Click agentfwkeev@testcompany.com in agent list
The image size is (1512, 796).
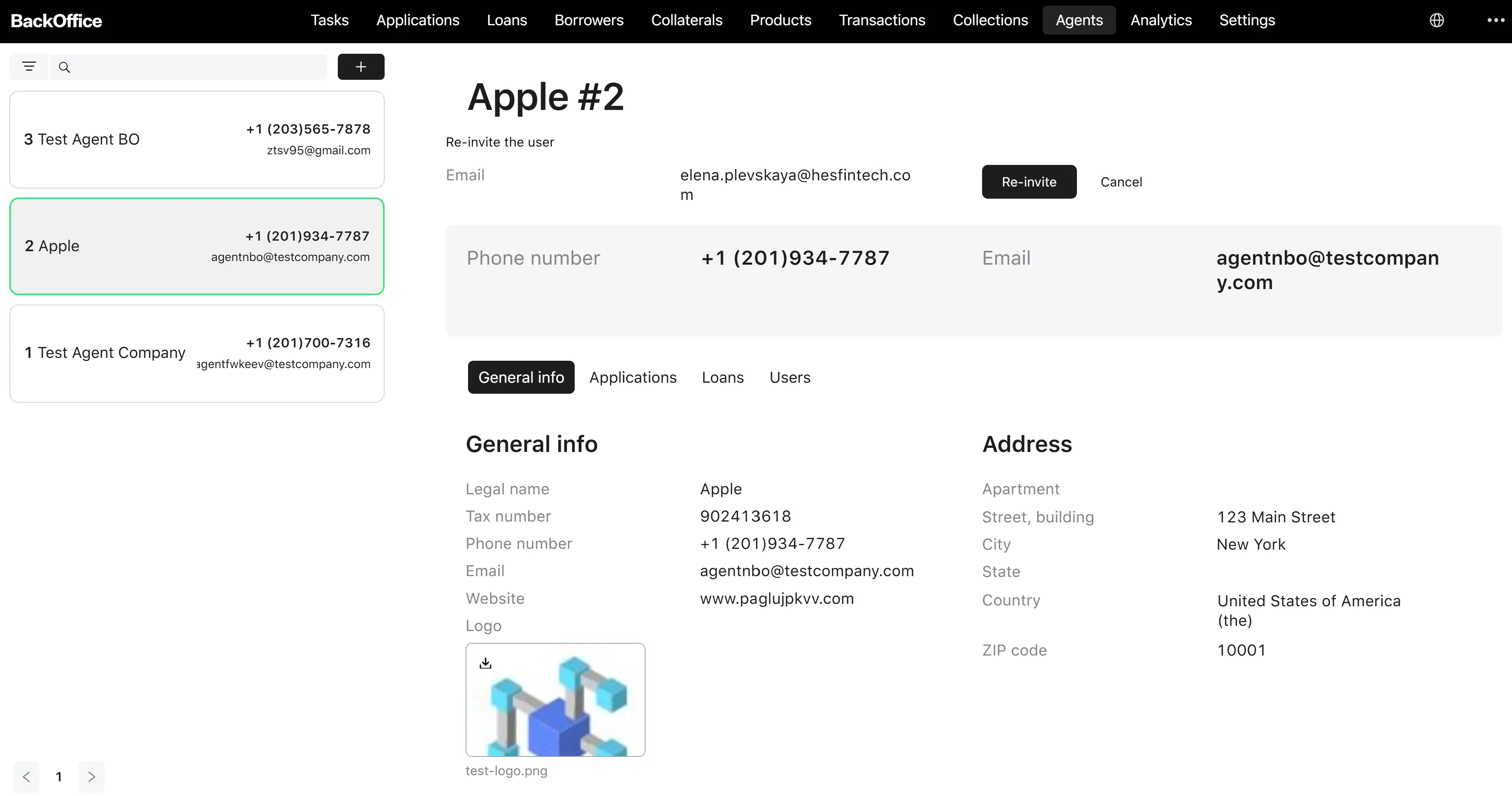[284, 364]
